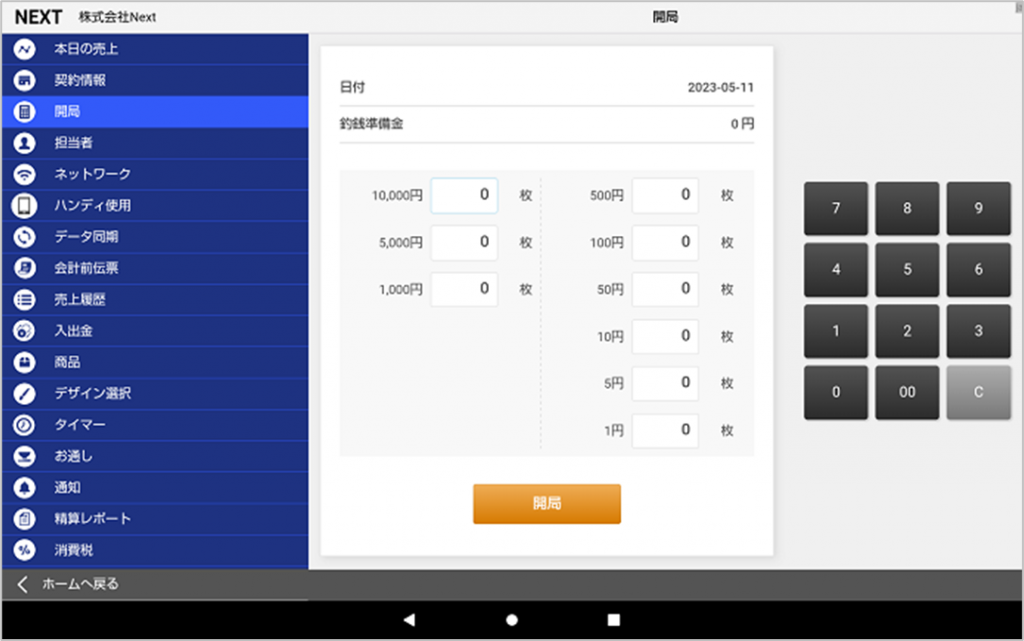Click the chart icon beside 本日の売上
Viewport: 1024px width, 641px height.
[25, 49]
